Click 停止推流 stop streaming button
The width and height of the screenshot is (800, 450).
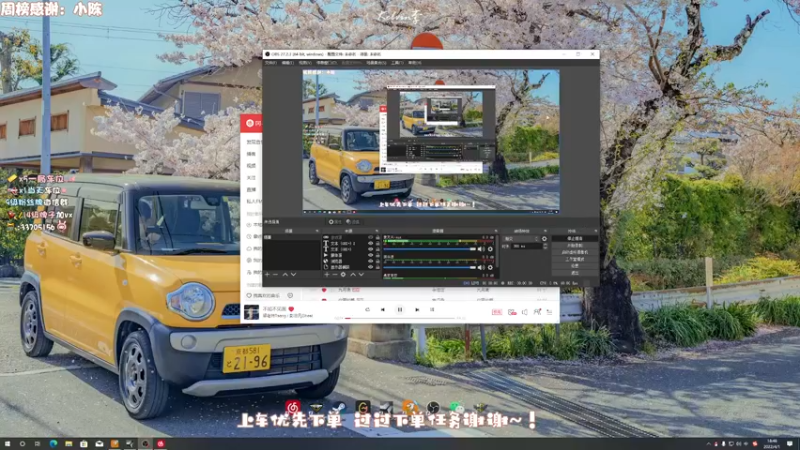click(x=574, y=238)
